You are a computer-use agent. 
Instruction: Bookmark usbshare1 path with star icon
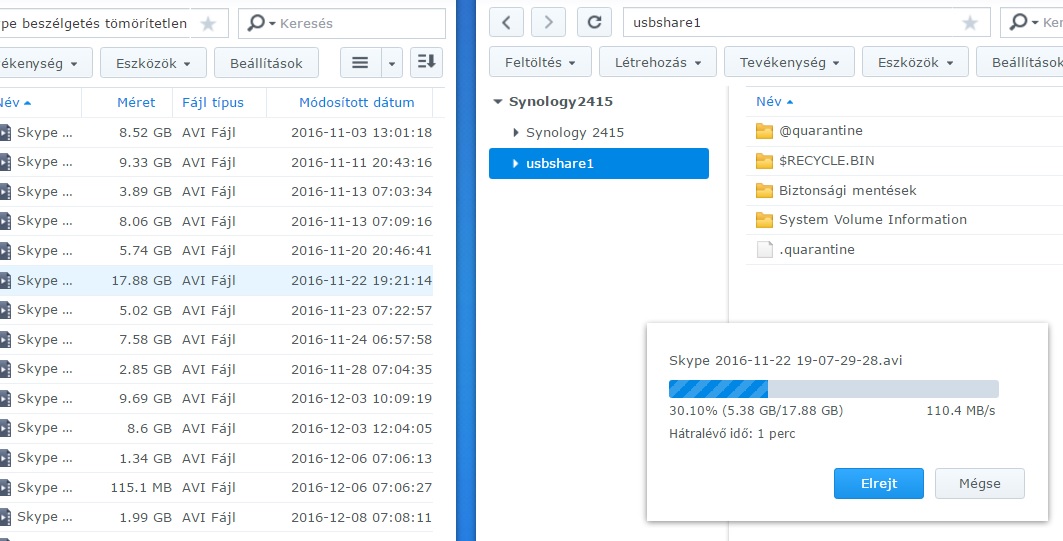[970, 23]
